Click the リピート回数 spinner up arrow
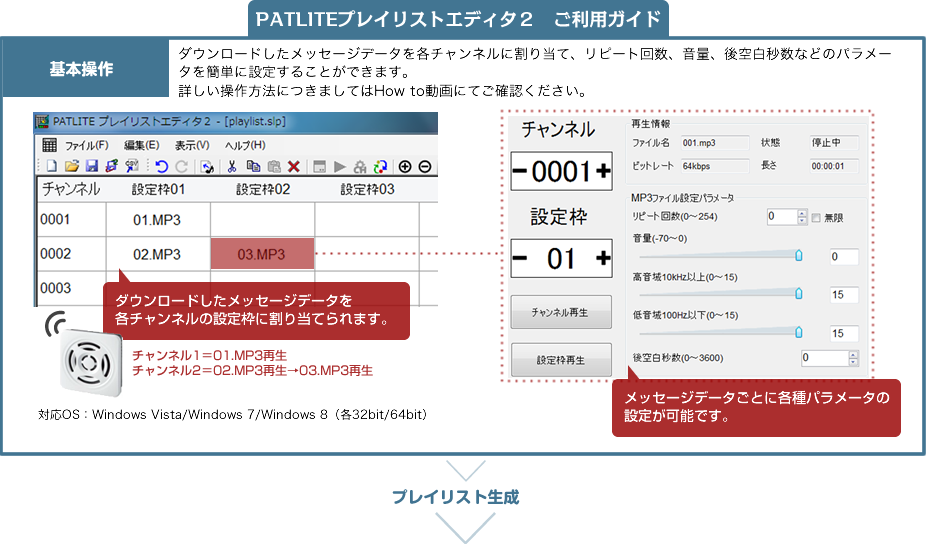The image size is (926, 544). coord(802,213)
